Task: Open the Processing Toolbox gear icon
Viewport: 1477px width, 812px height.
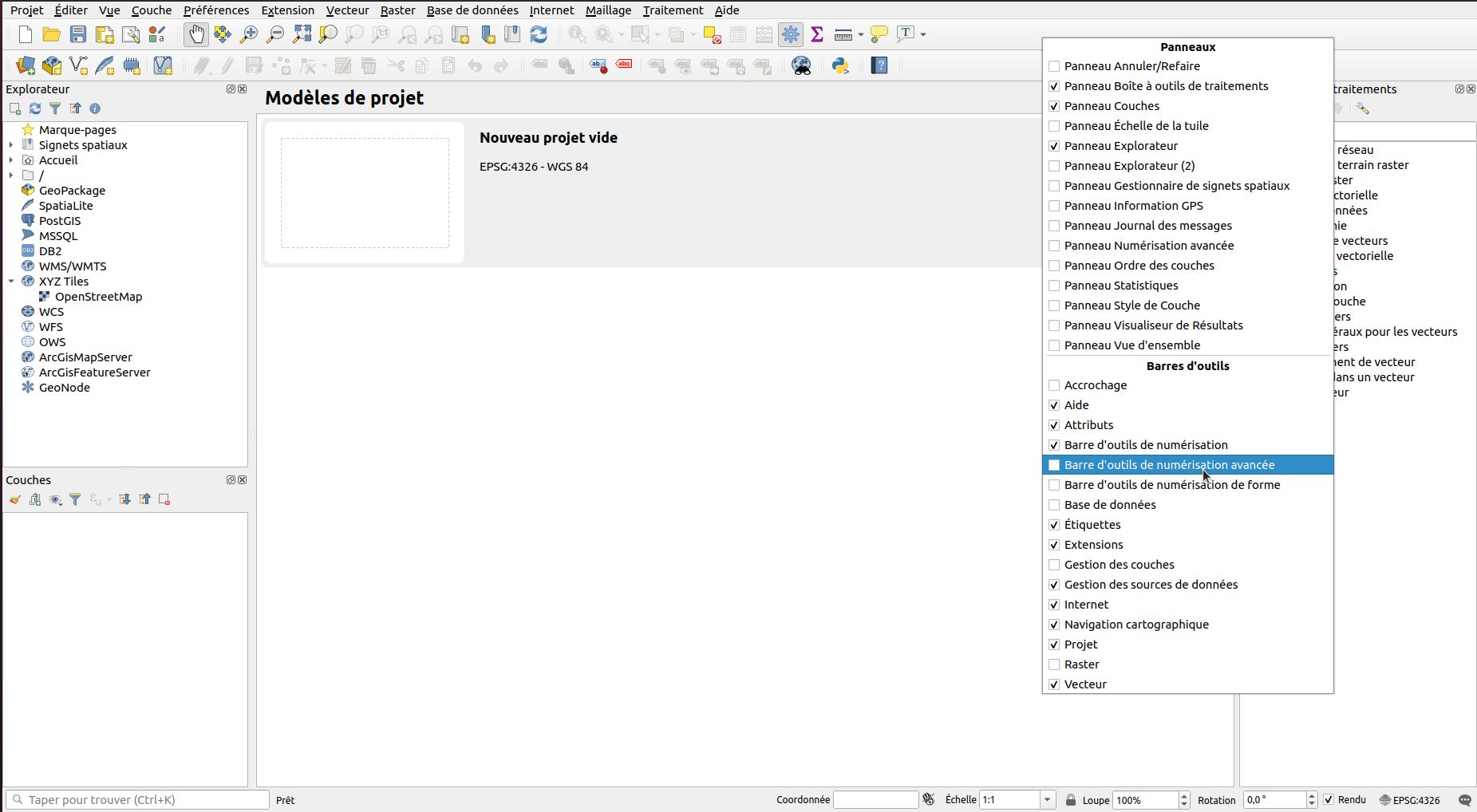Action: (x=791, y=34)
